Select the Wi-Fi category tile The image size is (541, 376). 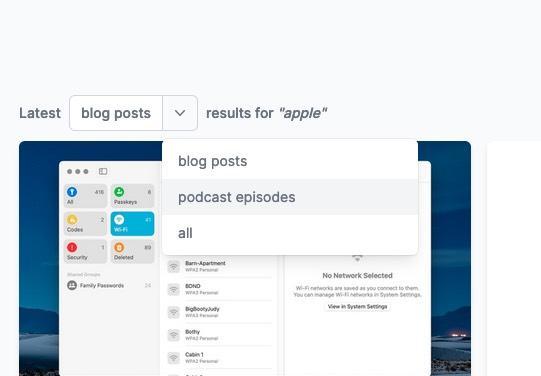click(x=132, y=224)
